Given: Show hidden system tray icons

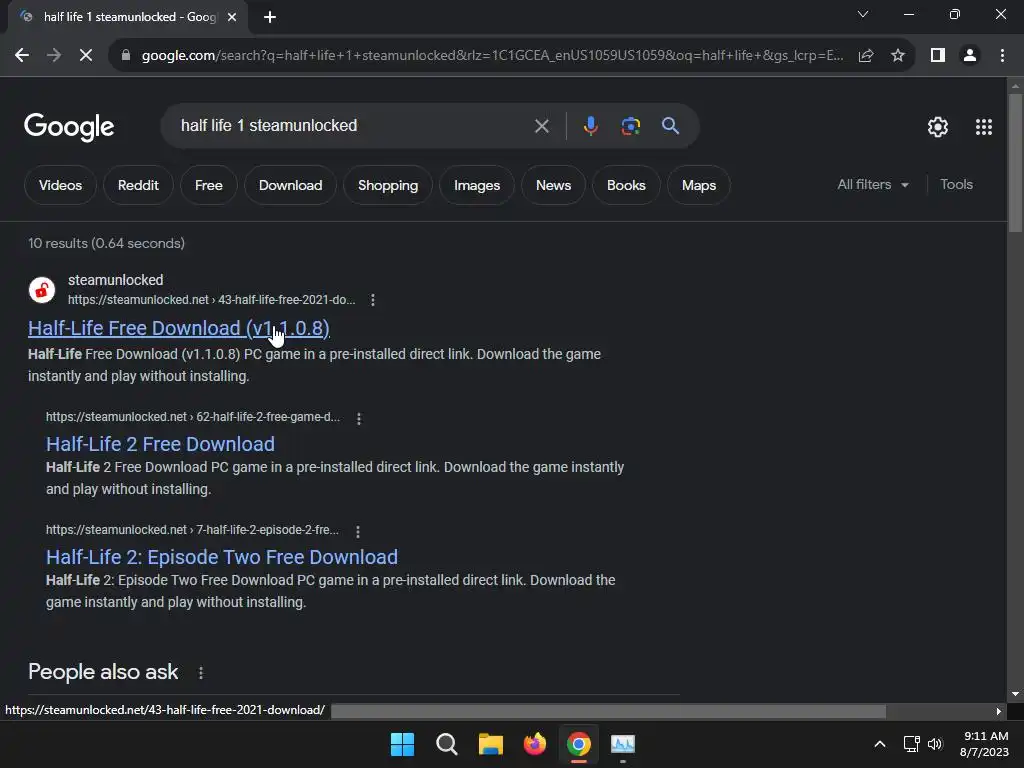Looking at the screenshot, I should (x=880, y=744).
